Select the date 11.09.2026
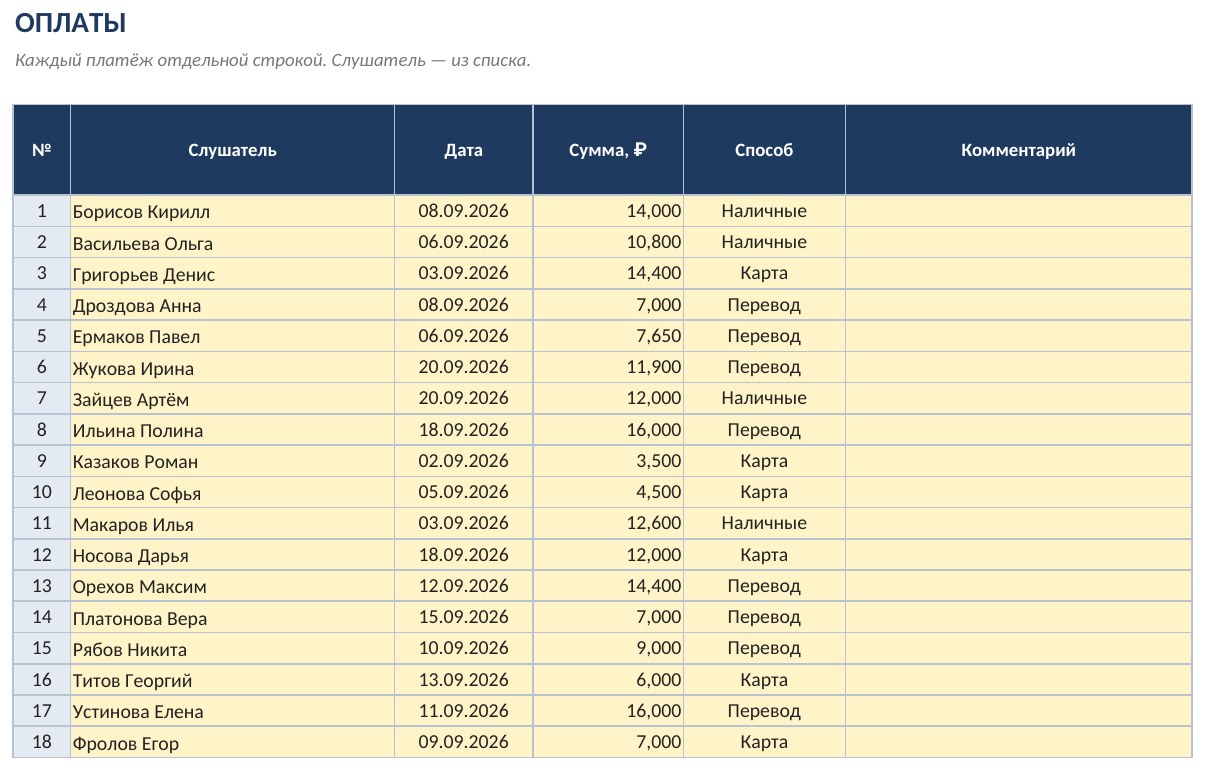The height and width of the screenshot is (770, 1205). click(463, 711)
